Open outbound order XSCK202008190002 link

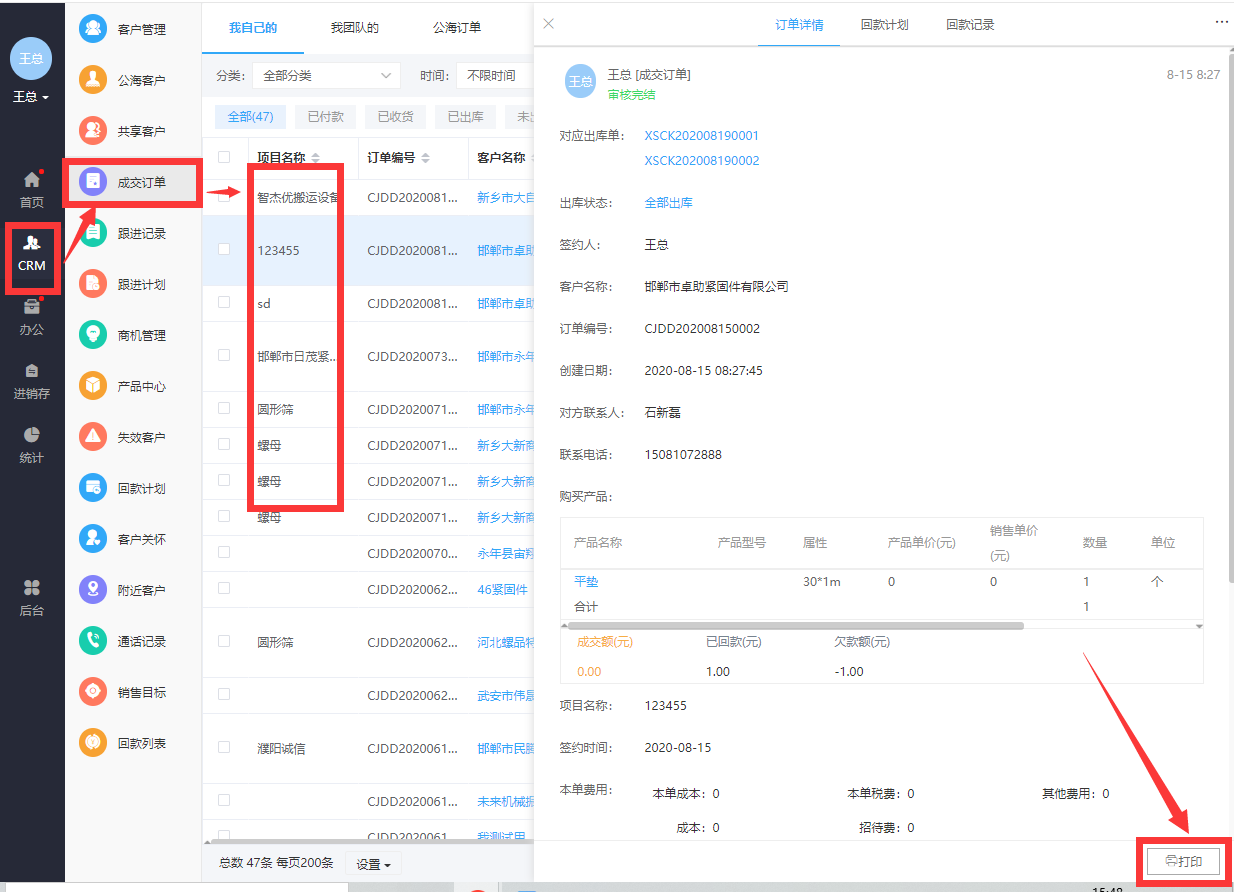[x=702, y=161]
